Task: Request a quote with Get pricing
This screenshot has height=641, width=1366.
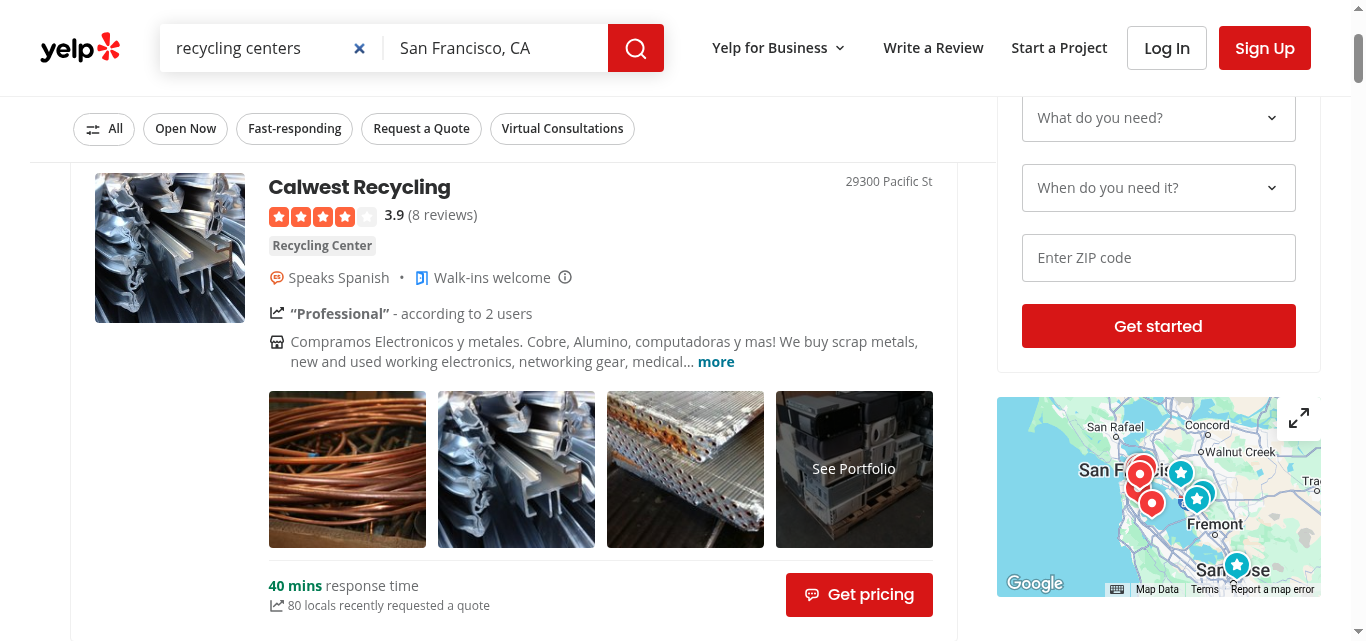Action: [x=859, y=595]
